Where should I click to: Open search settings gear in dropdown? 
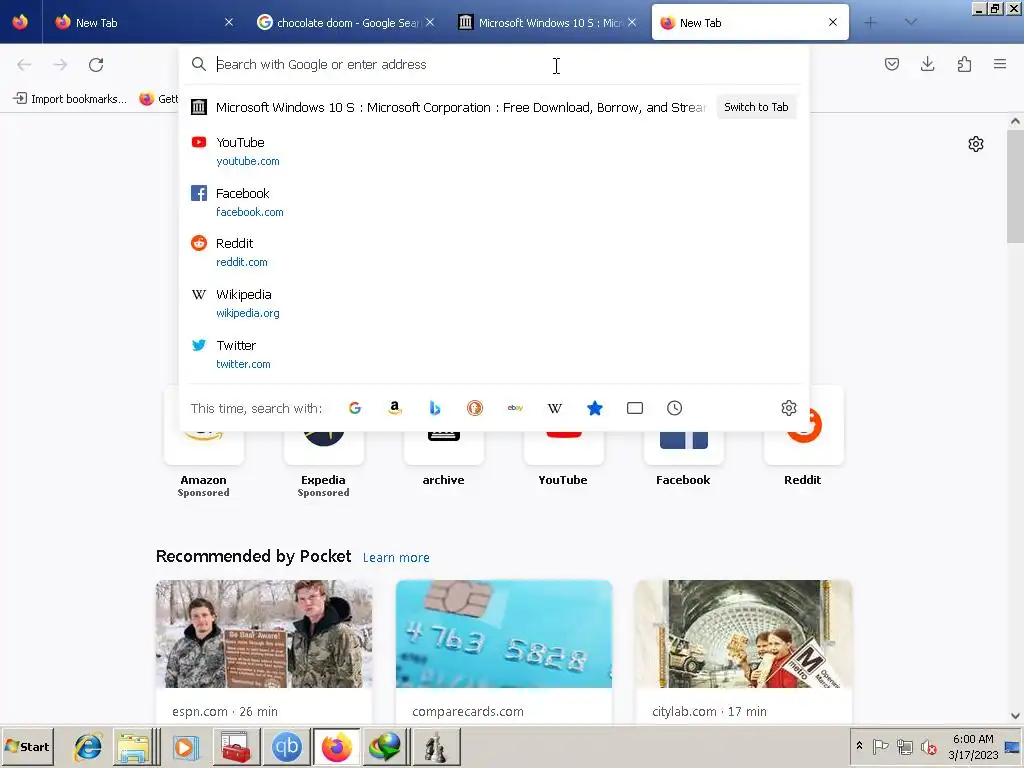coord(789,408)
